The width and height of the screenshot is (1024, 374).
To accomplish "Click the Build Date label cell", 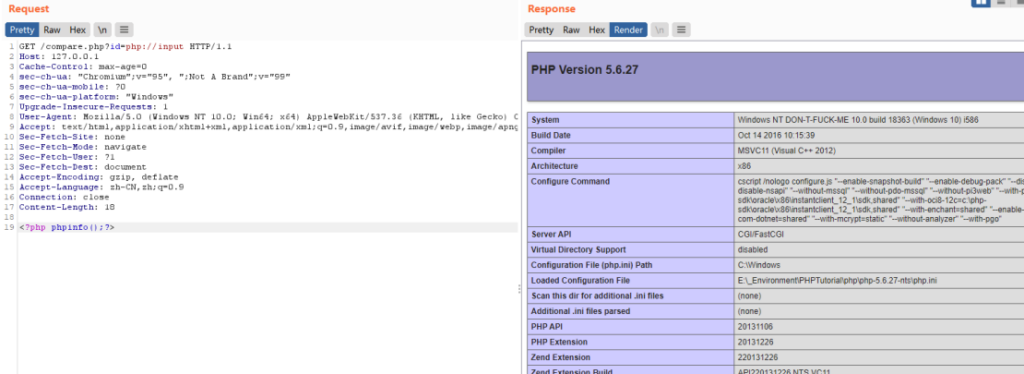I will pyautogui.click(x=631, y=135).
